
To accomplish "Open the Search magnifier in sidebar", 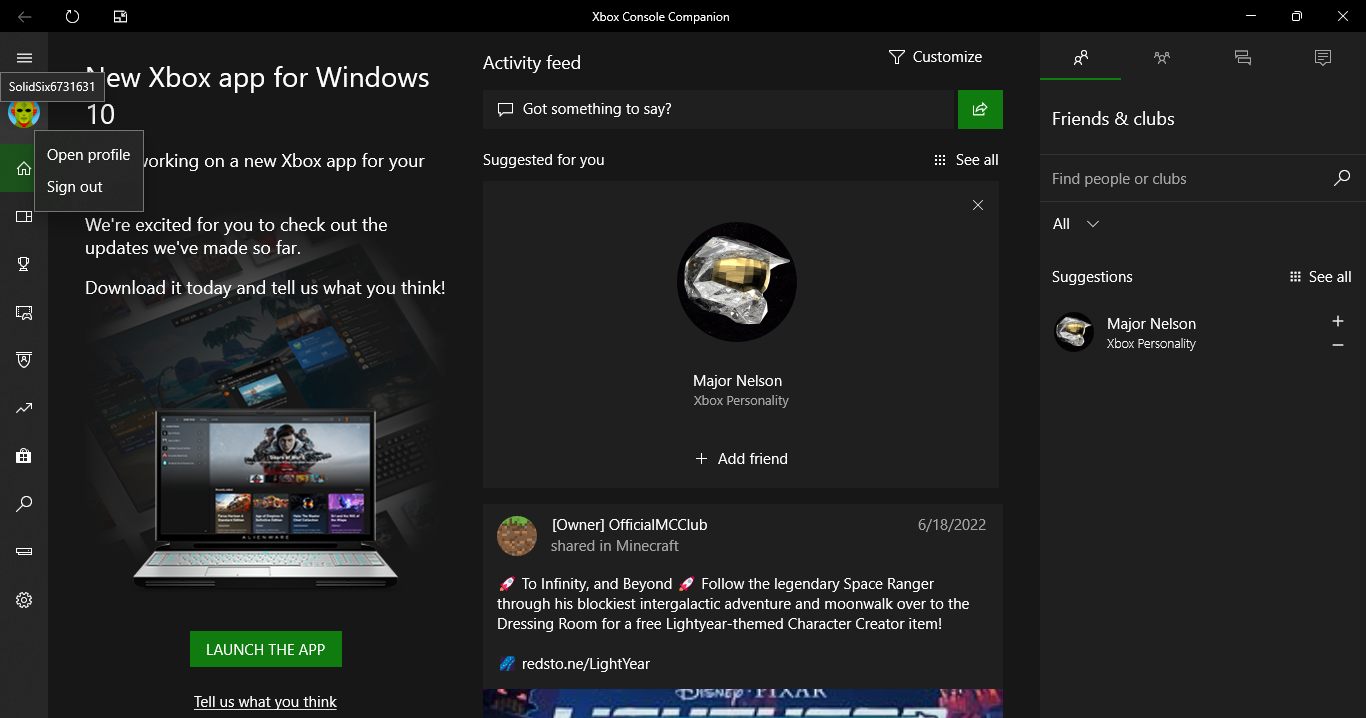I will click(x=24, y=504).
